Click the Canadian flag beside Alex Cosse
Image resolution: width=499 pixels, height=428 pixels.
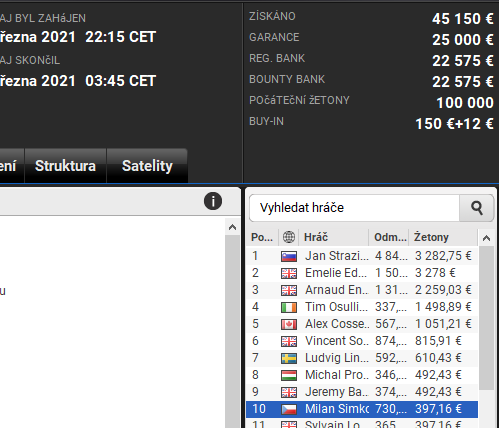click(289, 324)
